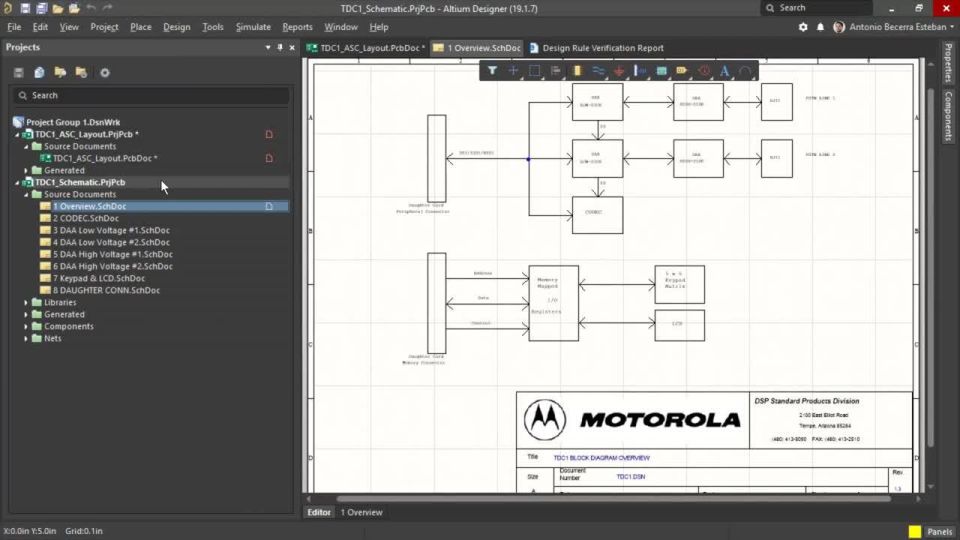This screenshot has height=540, width=960.
Task: Click the close project folder icon
Action: (81, 72)
